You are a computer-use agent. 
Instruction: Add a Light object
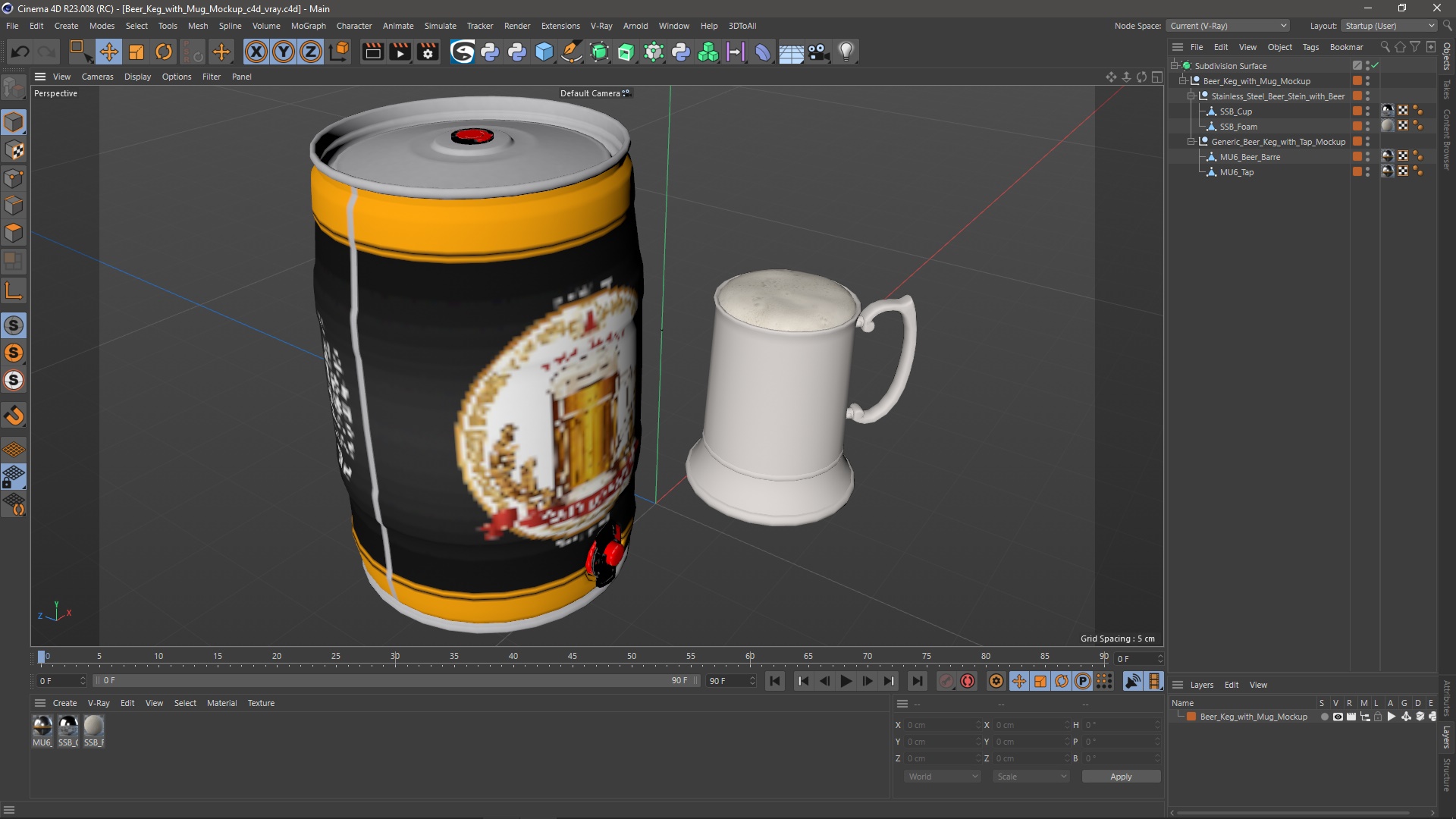click(846, 52)
